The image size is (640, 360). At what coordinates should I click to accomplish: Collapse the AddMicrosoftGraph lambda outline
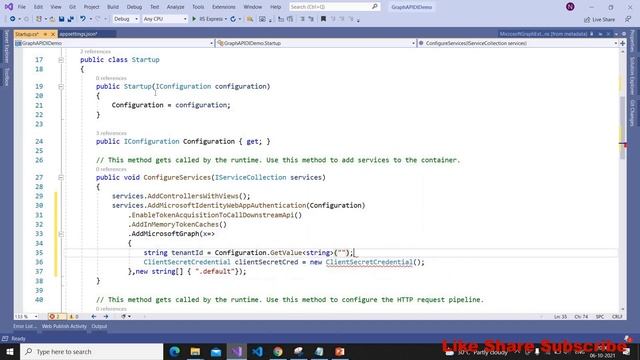[61, 234]
